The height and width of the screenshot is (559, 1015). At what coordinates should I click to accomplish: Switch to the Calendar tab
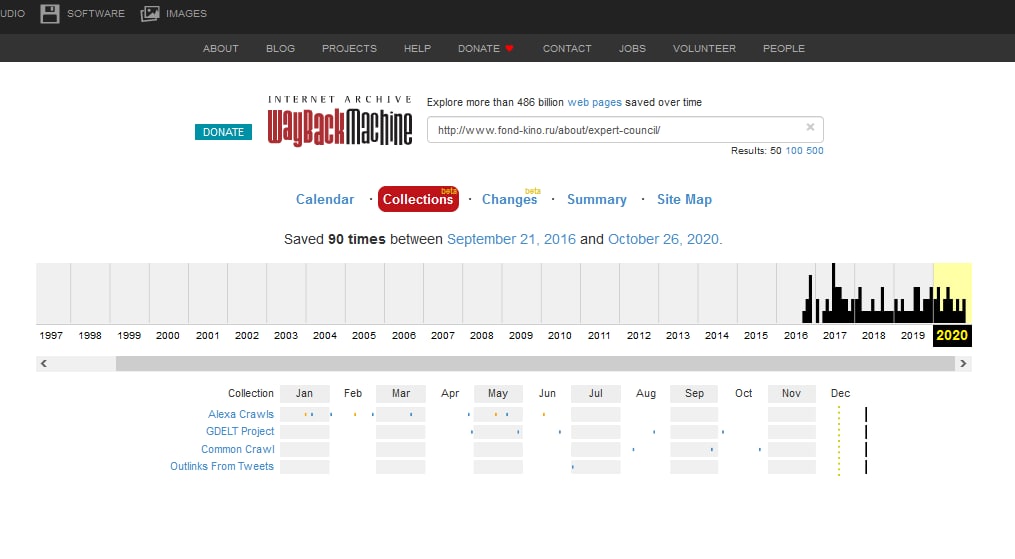click(325, 199)
